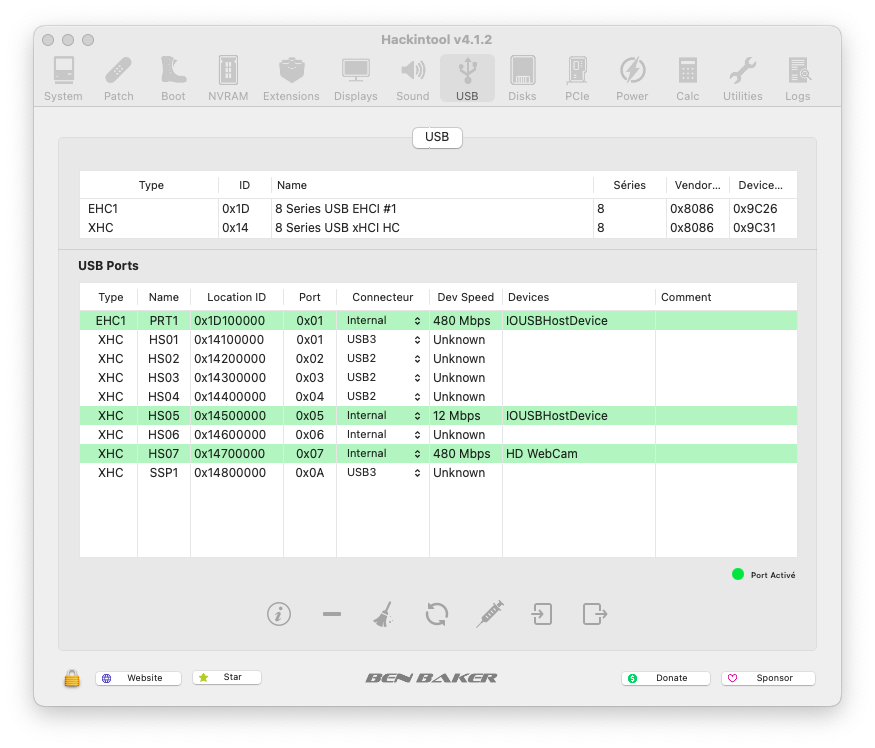Select the HD WebCam device cell

(579, 453)
